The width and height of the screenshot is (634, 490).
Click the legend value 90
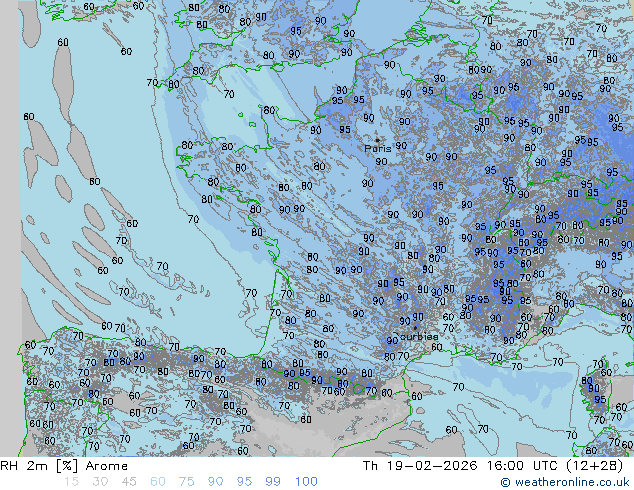coord(215,482)
